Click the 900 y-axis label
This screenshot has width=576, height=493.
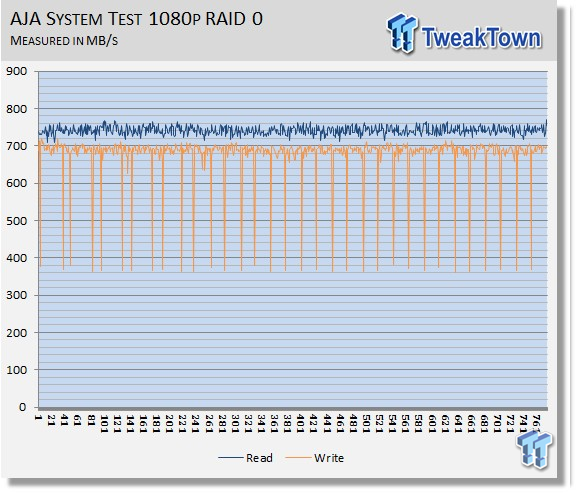click(x=17, y=71)
